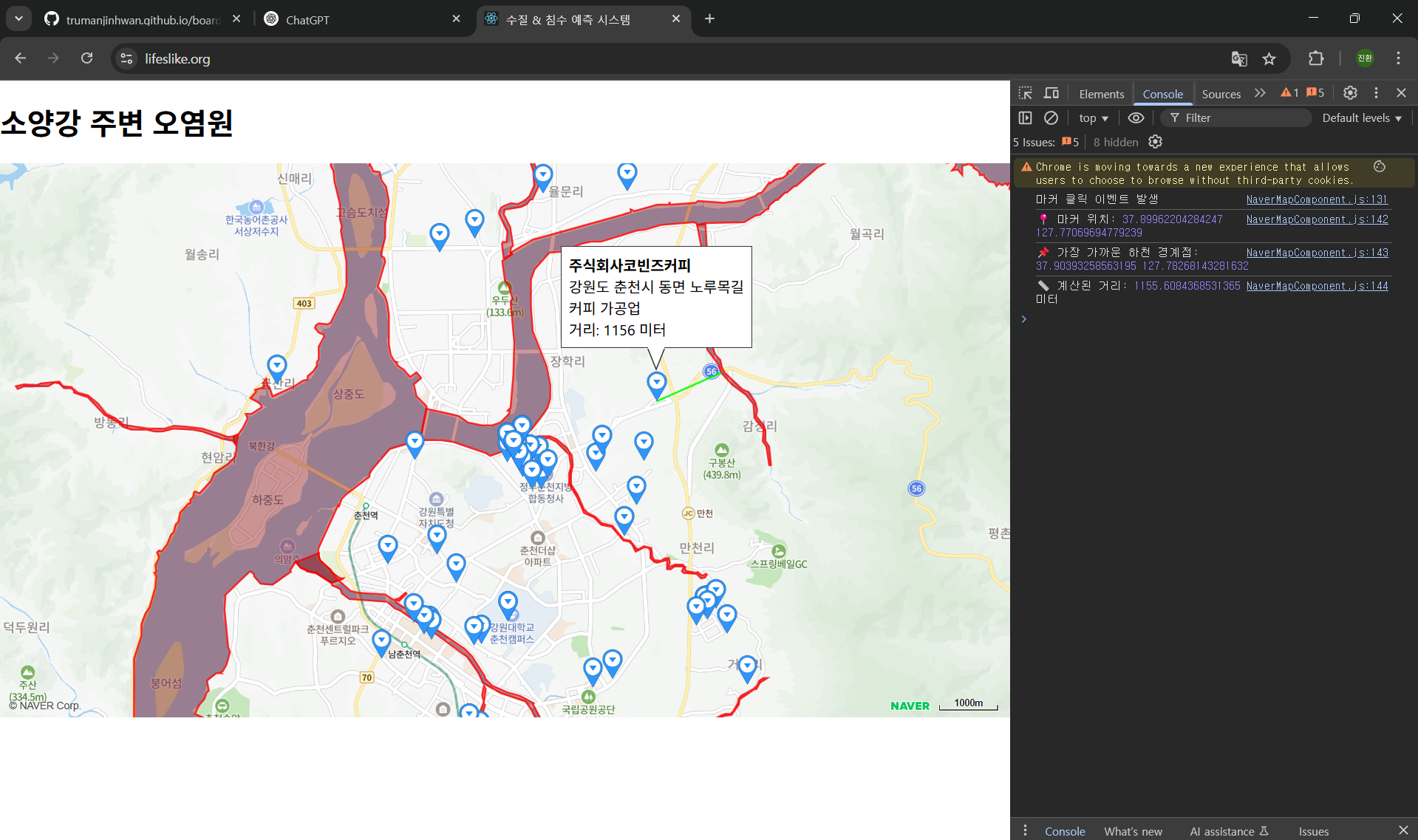
Task: Close the DevTools bottom drawer
Action: [1403, 830]
